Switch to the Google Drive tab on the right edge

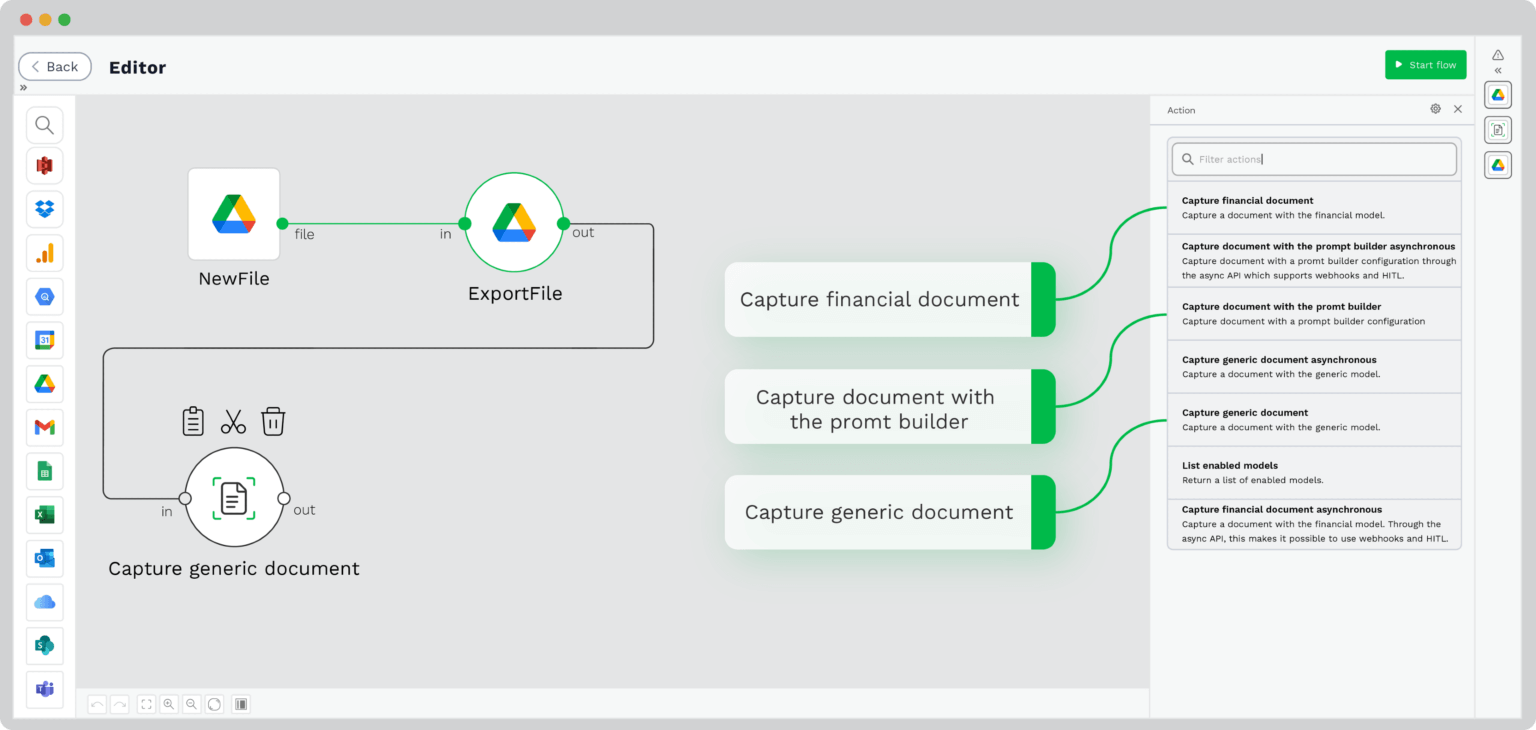pos(1497,94)
